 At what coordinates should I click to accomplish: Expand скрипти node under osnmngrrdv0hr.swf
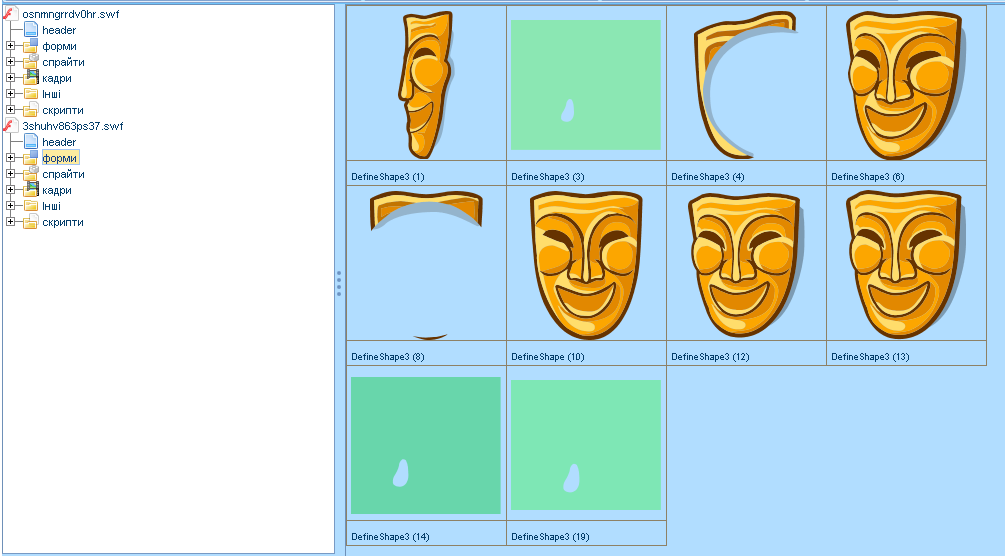(10, 110)
